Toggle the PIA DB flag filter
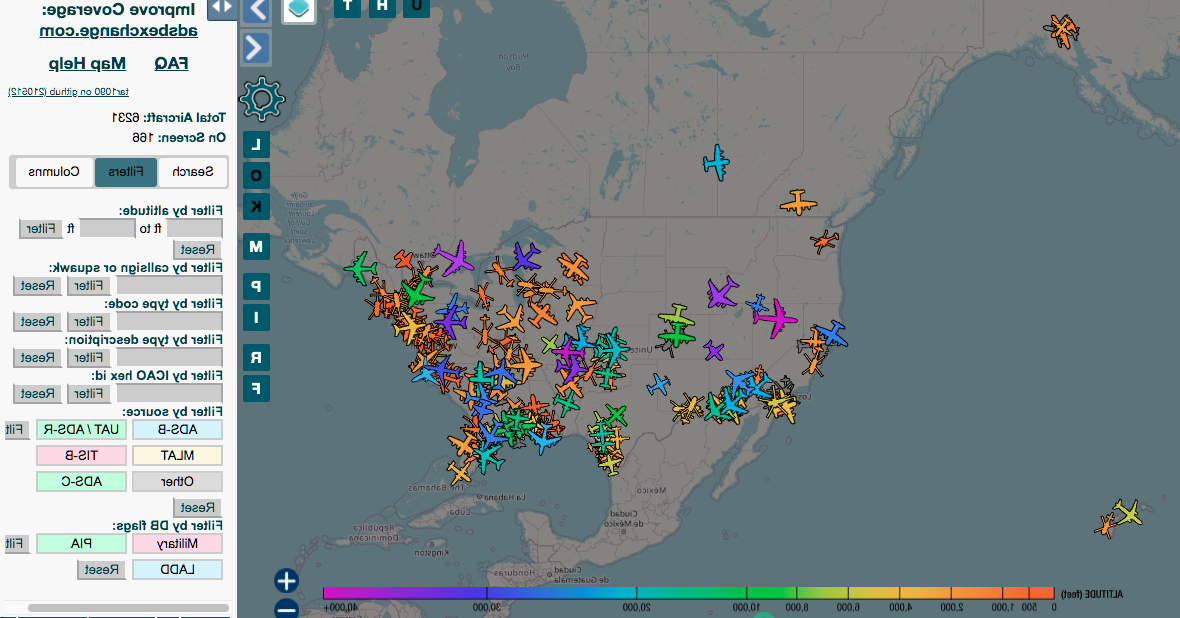1180x618 pixels. (81, 543)
